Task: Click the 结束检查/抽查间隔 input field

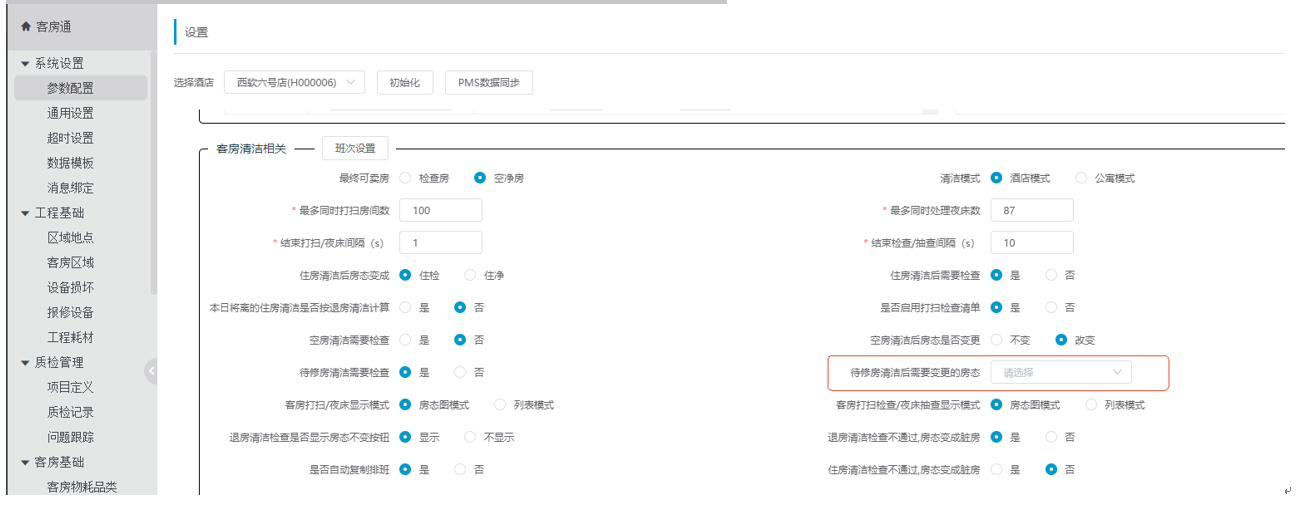Action: click(x=1032, y=242)
